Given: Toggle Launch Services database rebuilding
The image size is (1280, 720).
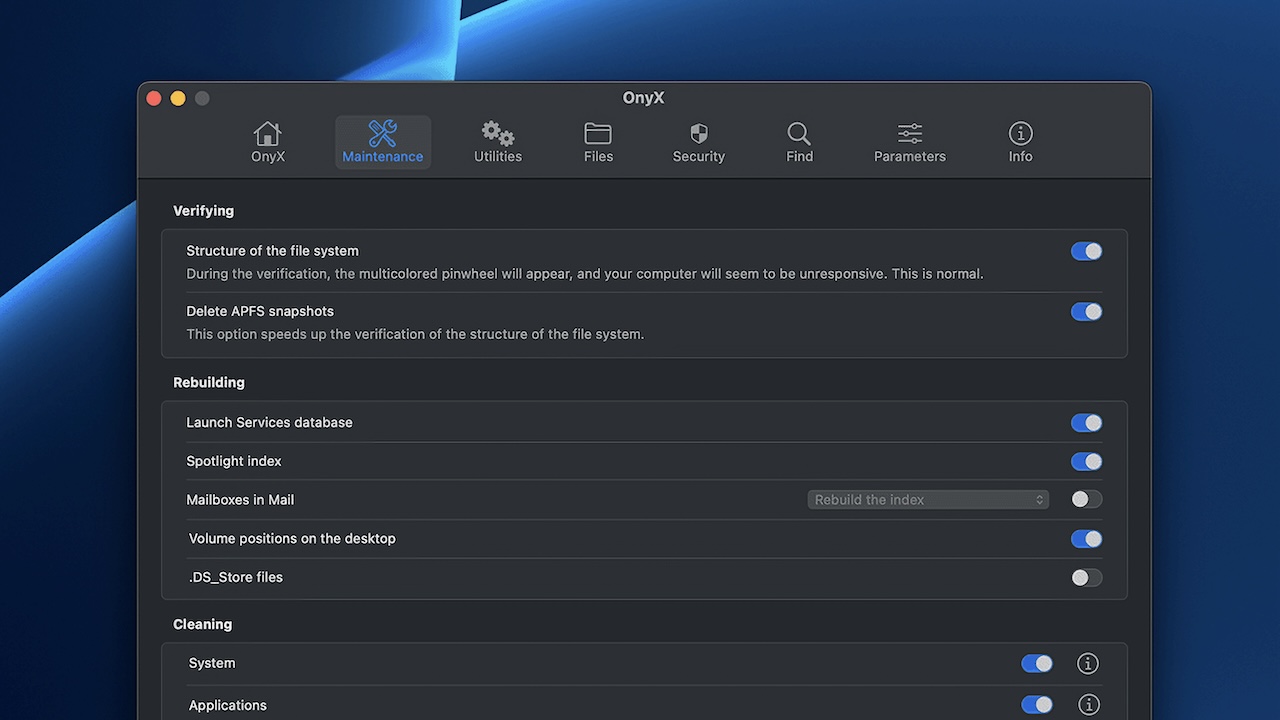Looking at the screenshot, I should [1086, 423].
